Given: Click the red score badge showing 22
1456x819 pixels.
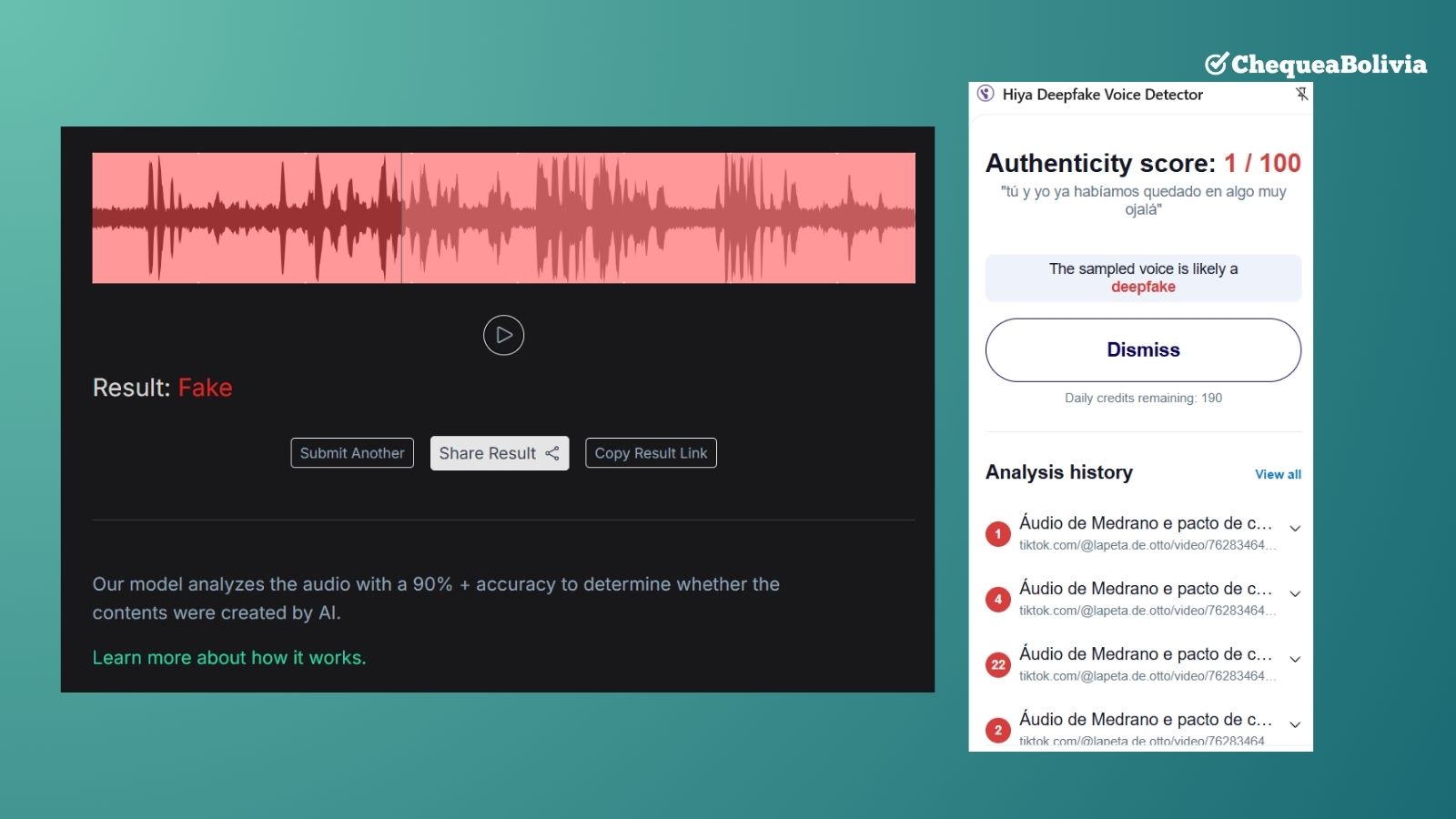Looking at the screenshot, I should pyautogui.click(x=998, y=665).
